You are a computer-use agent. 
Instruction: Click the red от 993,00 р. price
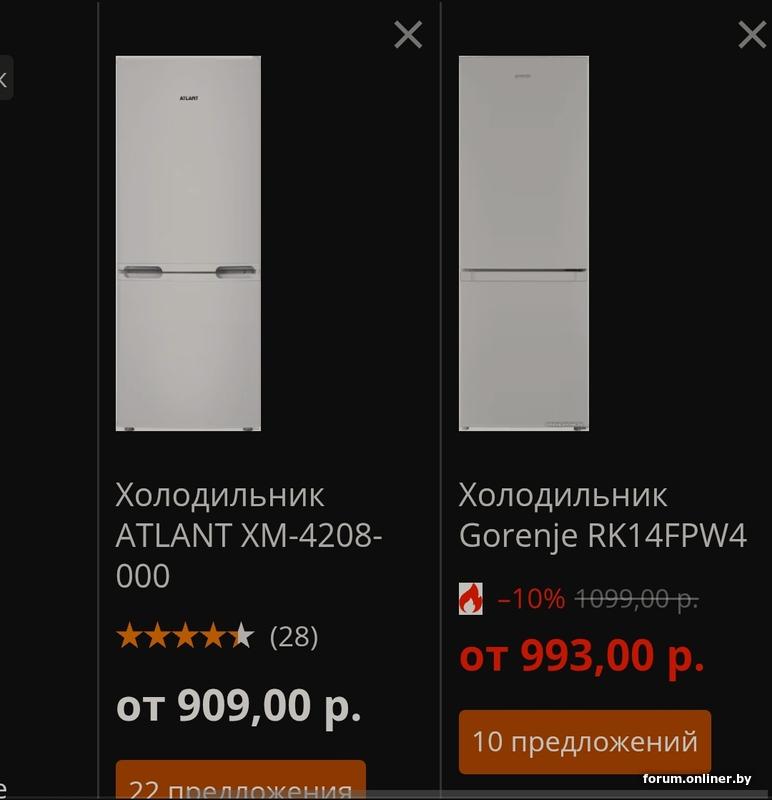(582, 655)
